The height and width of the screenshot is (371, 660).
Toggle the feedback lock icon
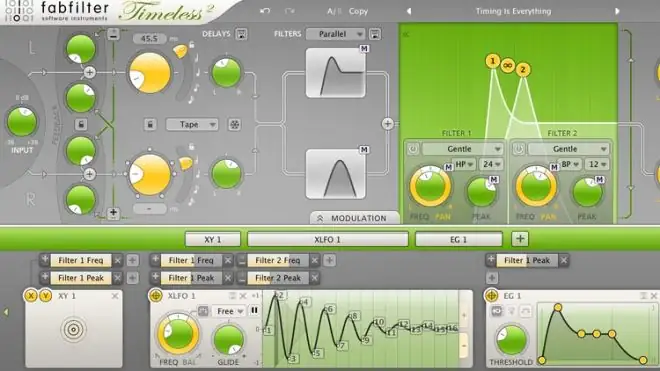point(81,124)
